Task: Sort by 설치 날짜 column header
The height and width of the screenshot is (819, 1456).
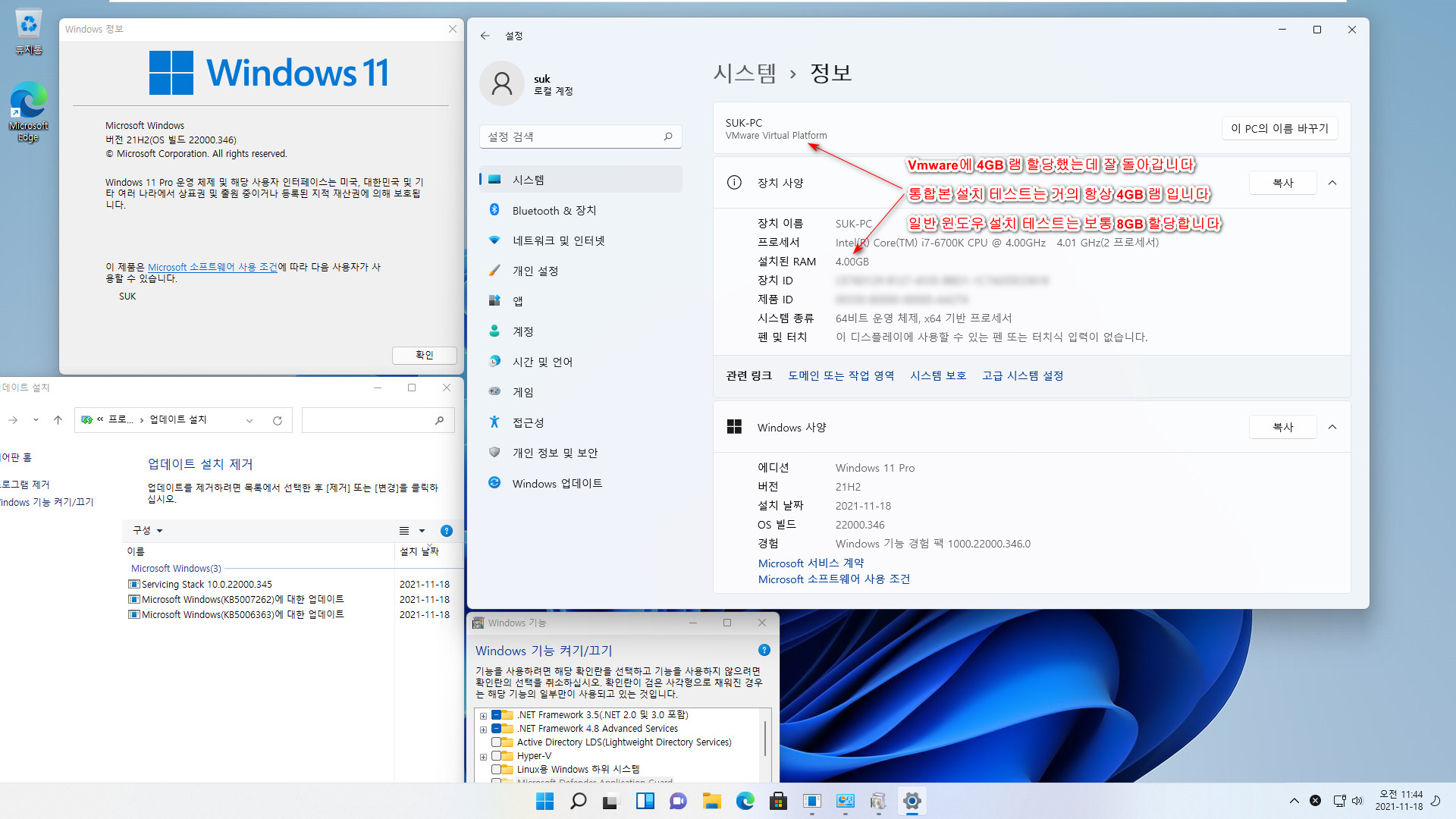Action: 419,551
